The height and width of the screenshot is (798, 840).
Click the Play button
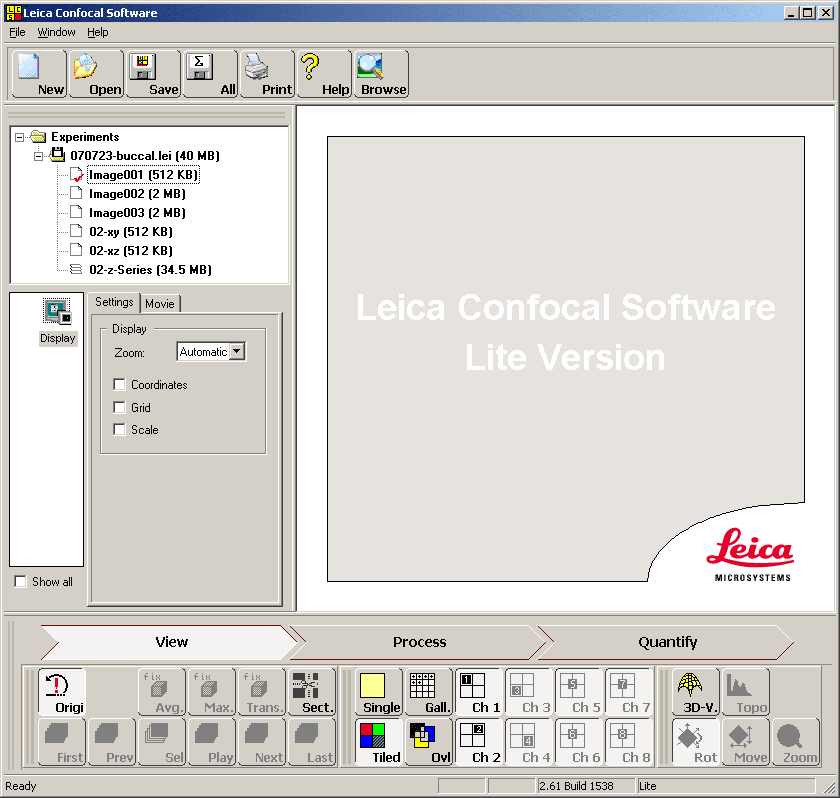[212, 742]
